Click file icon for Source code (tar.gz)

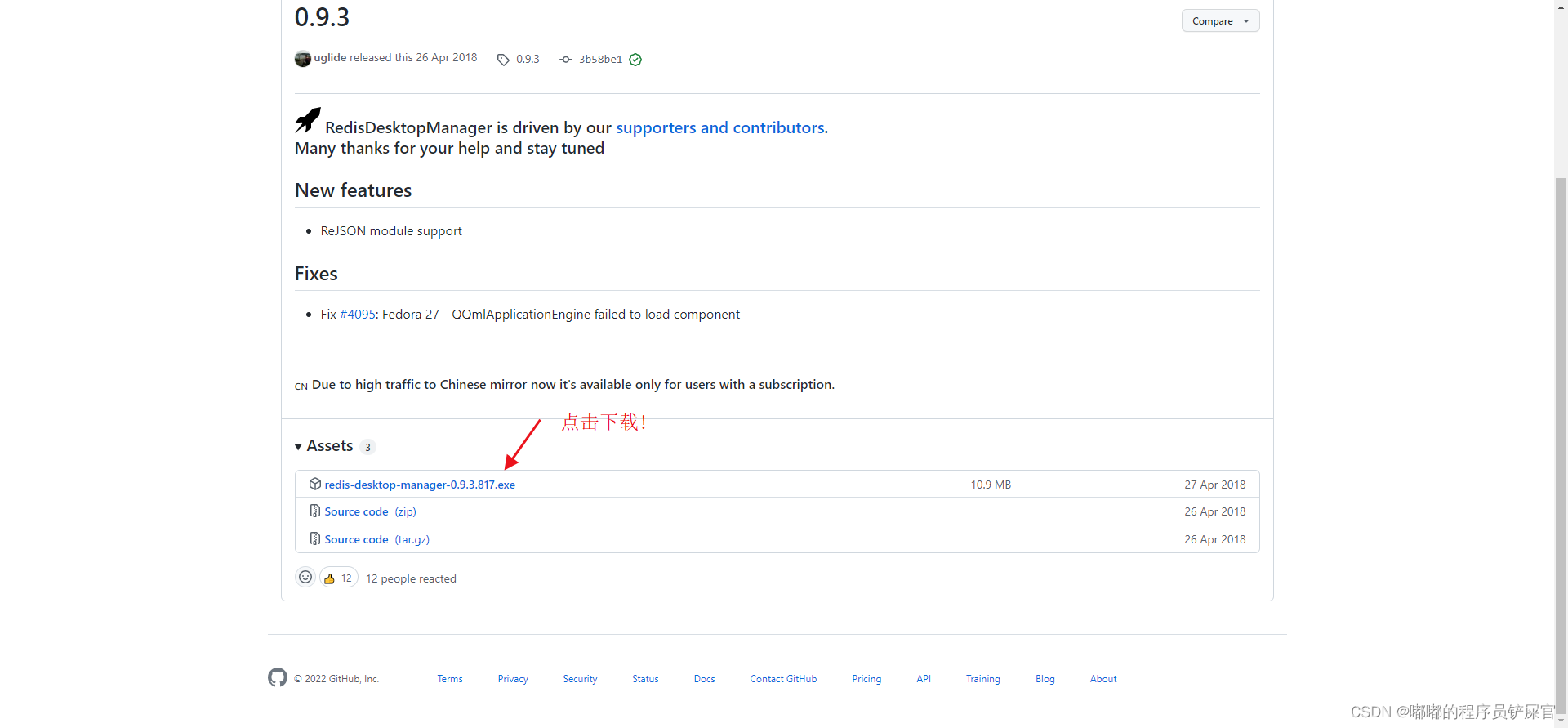[x=315, y=539]
